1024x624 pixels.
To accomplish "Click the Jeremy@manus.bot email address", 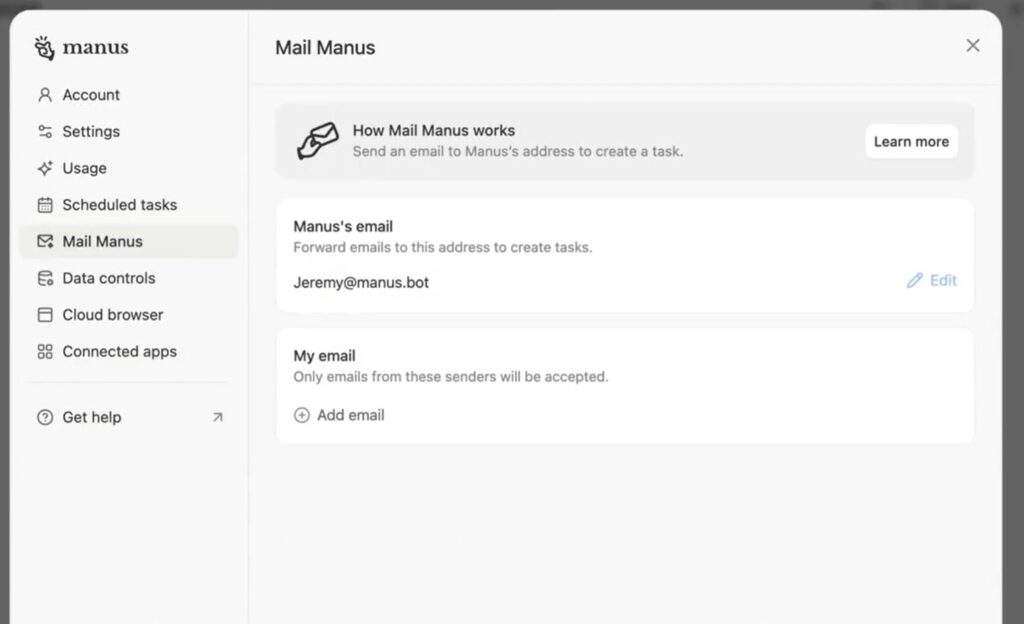I will 361,283.
